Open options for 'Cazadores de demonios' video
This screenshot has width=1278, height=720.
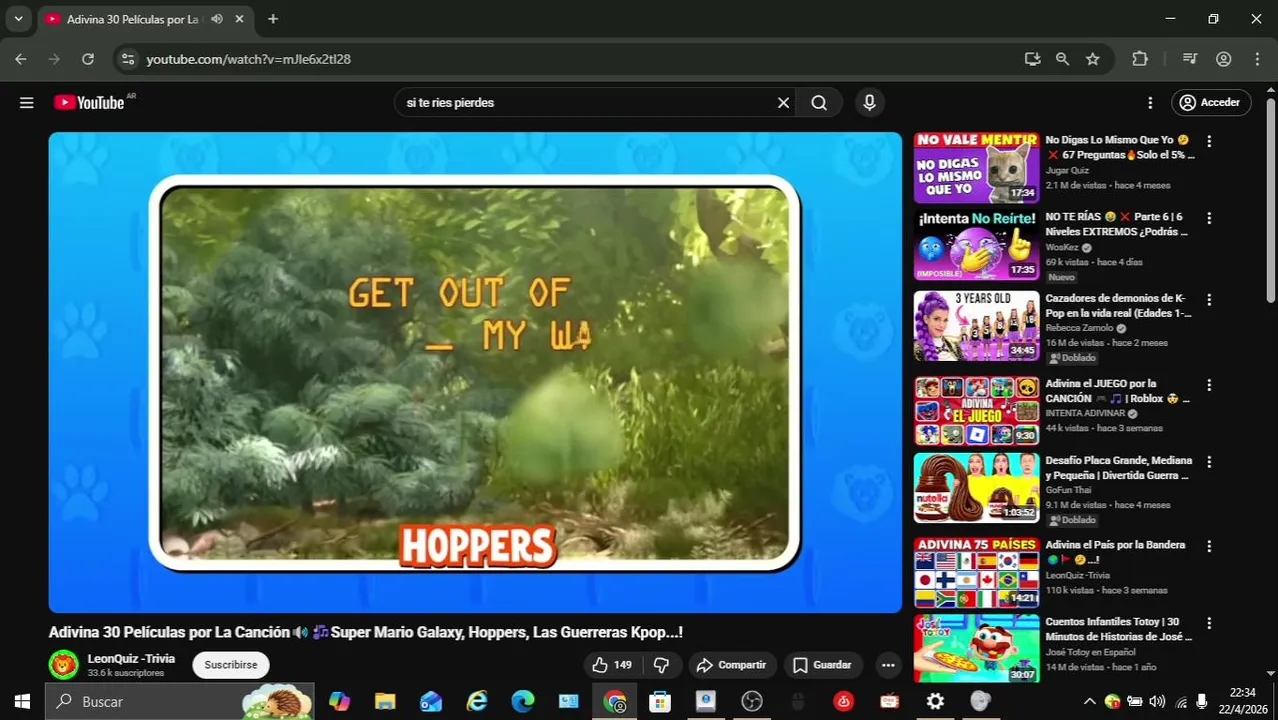click(x=1209, y=300)
